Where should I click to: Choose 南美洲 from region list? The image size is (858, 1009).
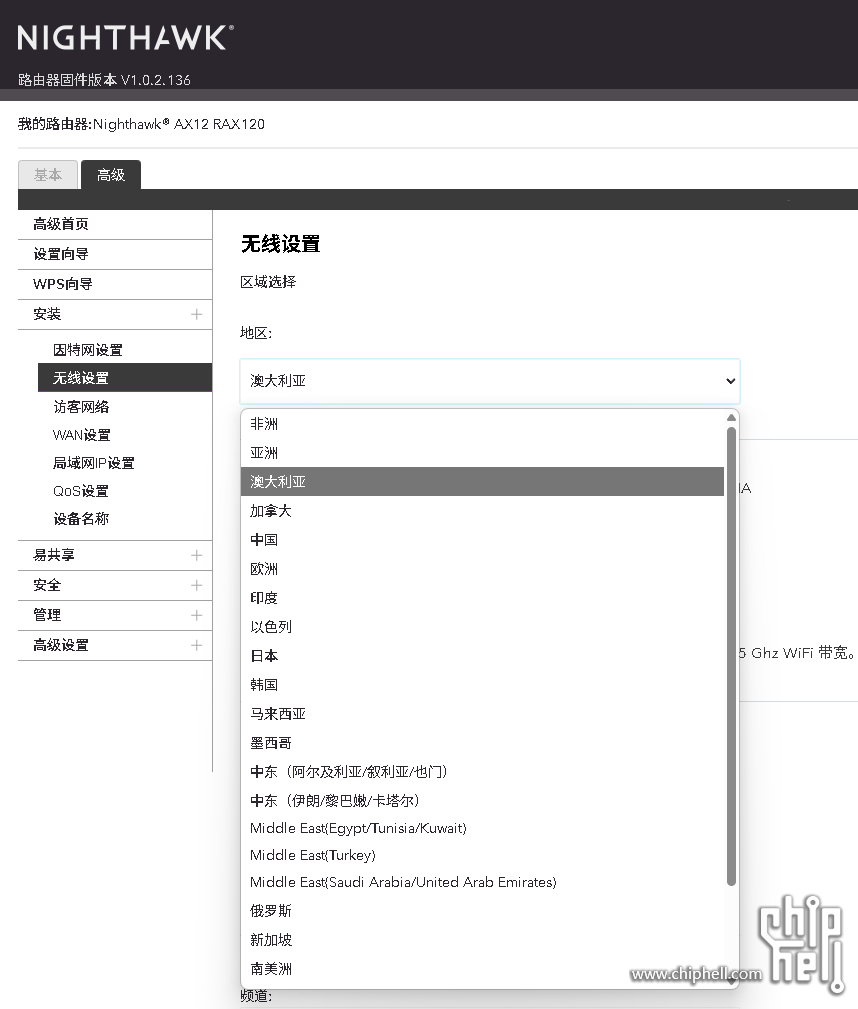point(482,969)
